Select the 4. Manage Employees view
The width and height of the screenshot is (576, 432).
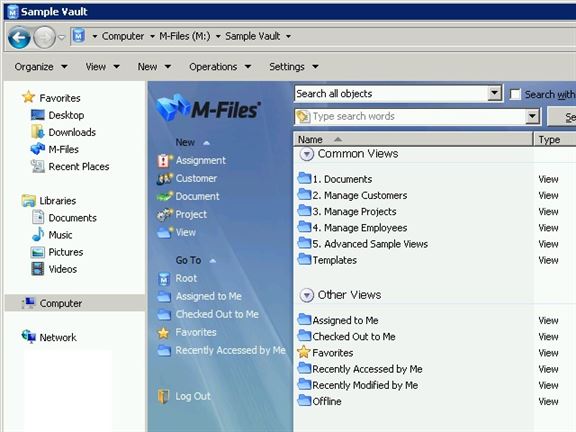[x=352, y=227]
